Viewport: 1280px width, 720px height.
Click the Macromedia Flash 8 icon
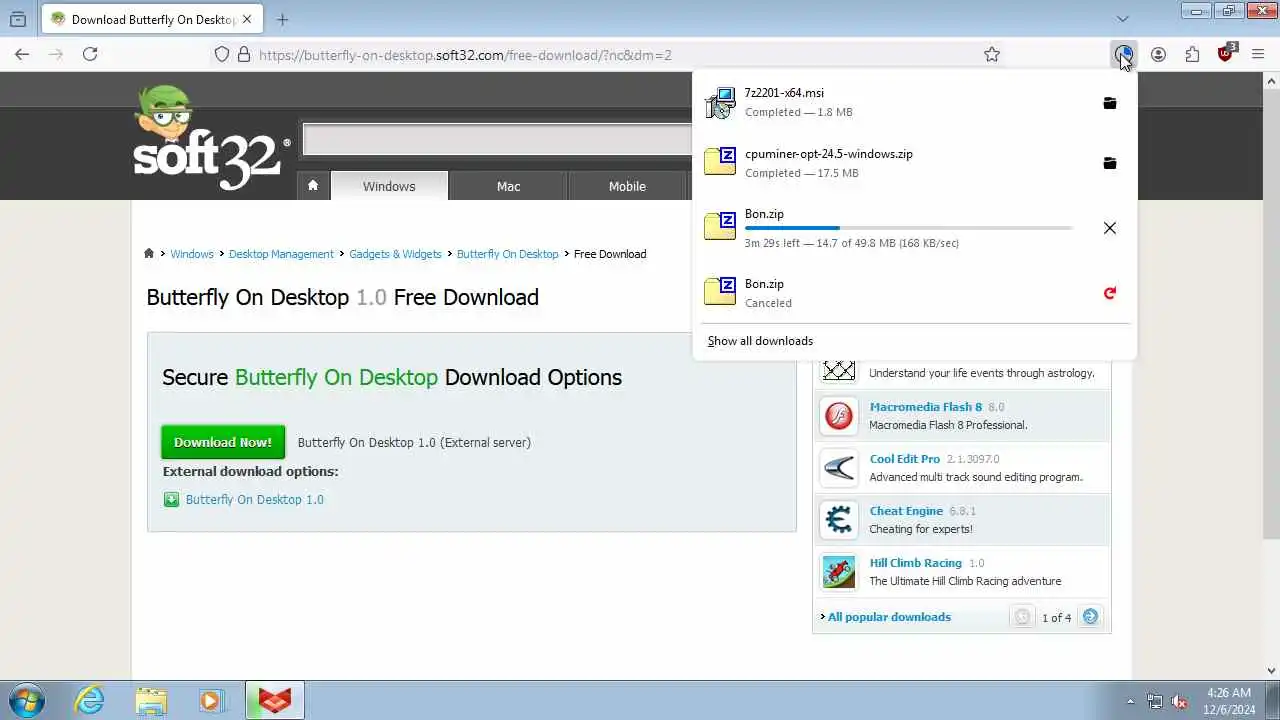coord(839,416)
